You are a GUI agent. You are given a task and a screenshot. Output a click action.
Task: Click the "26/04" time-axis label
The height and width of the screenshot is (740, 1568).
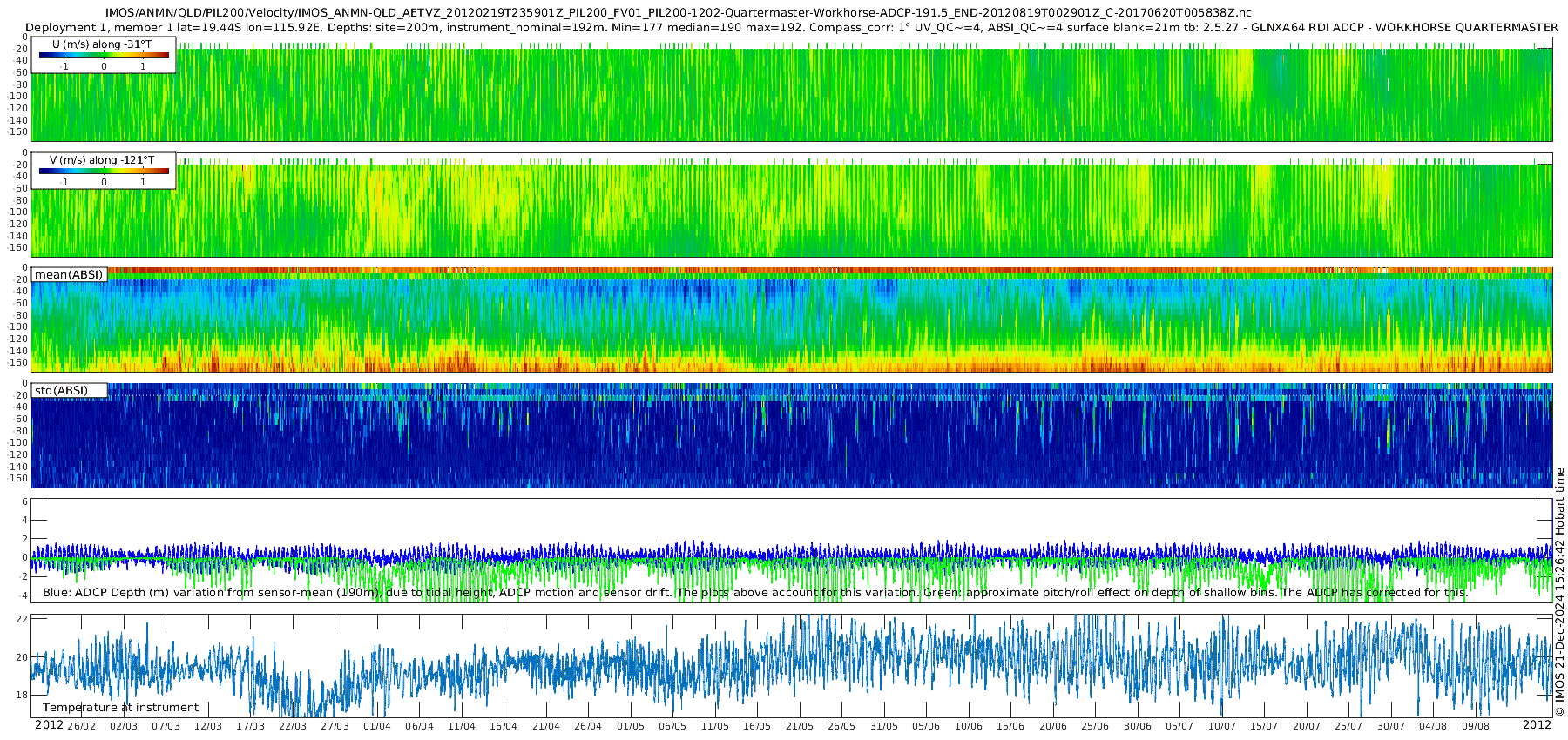tap(588, 727)
